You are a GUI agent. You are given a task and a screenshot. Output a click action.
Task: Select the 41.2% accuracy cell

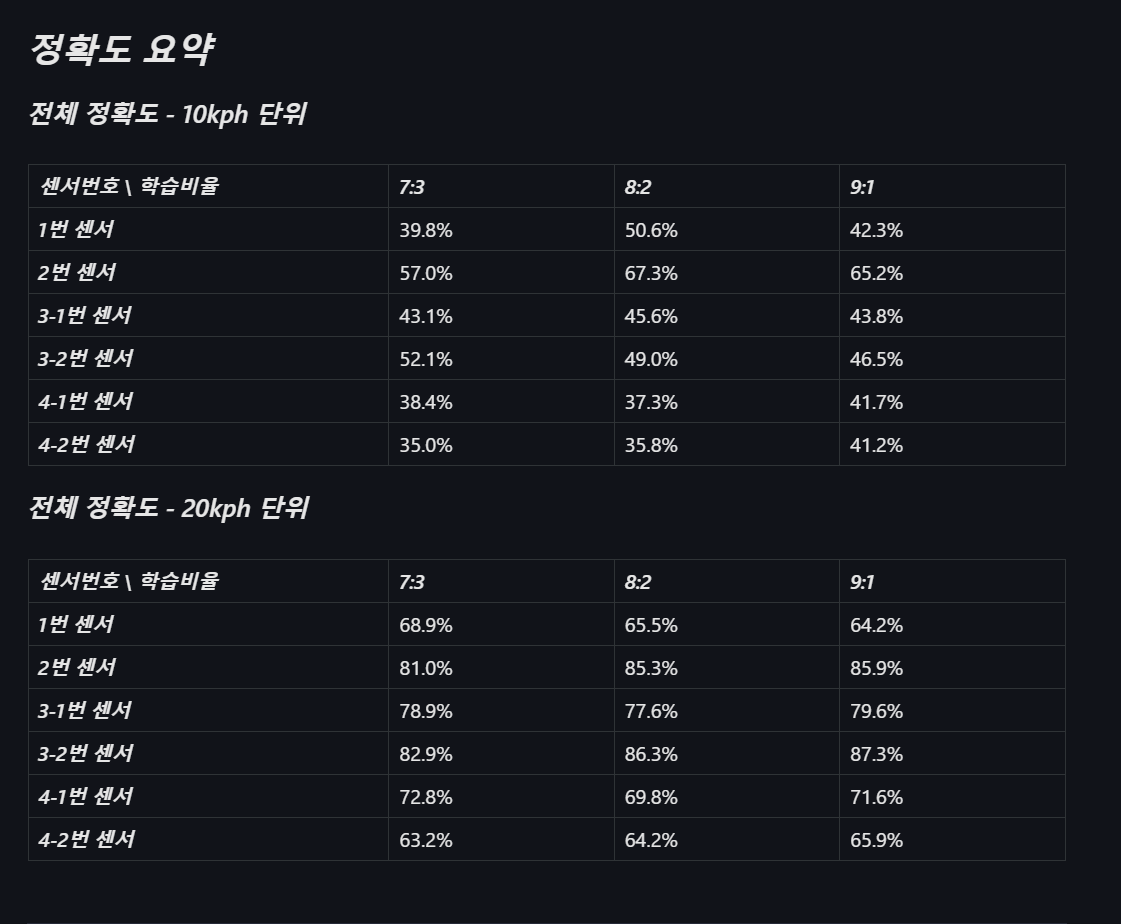[877, 445]
